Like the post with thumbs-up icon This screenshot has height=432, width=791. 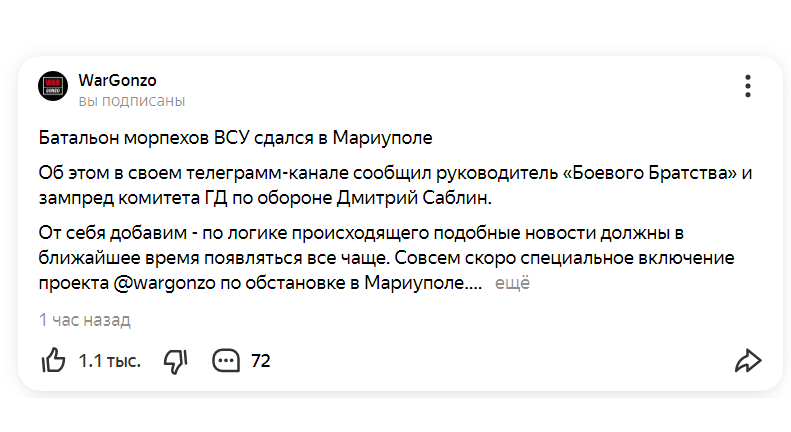pos(53,360)
